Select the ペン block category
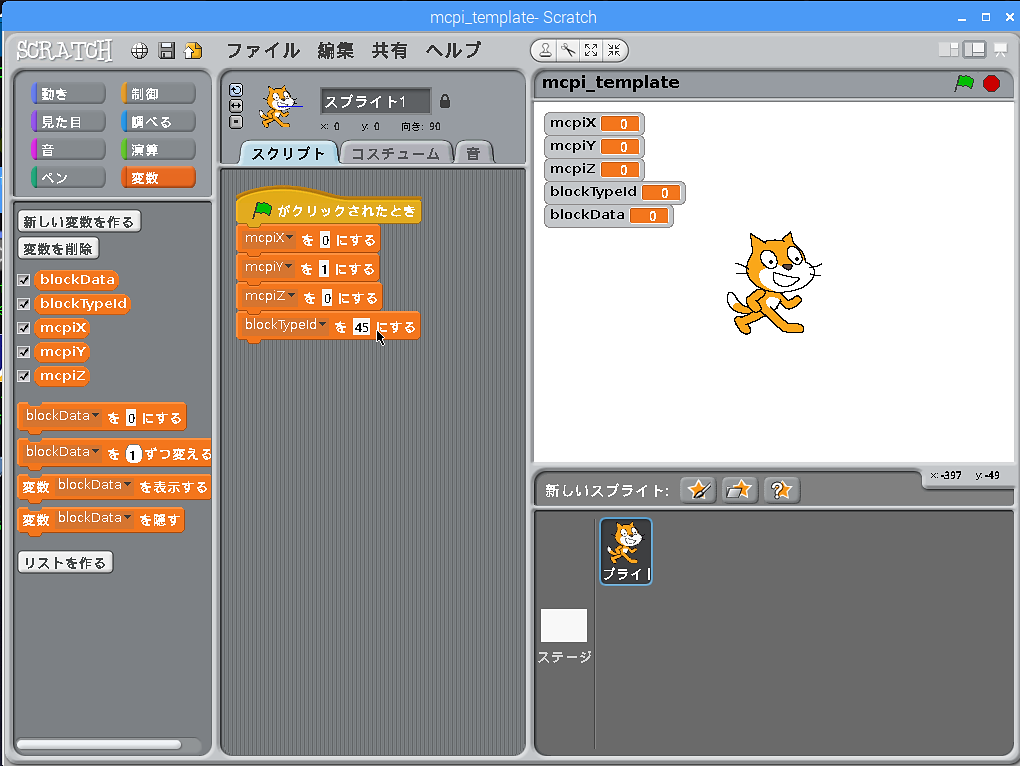This screenshot has height=766, width=1020. pos(68,178)
